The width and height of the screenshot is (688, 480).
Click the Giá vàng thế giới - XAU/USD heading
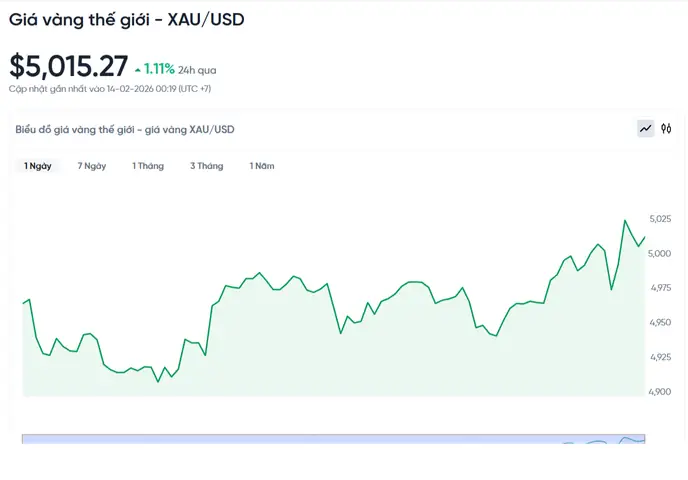(x=126, y=20)
